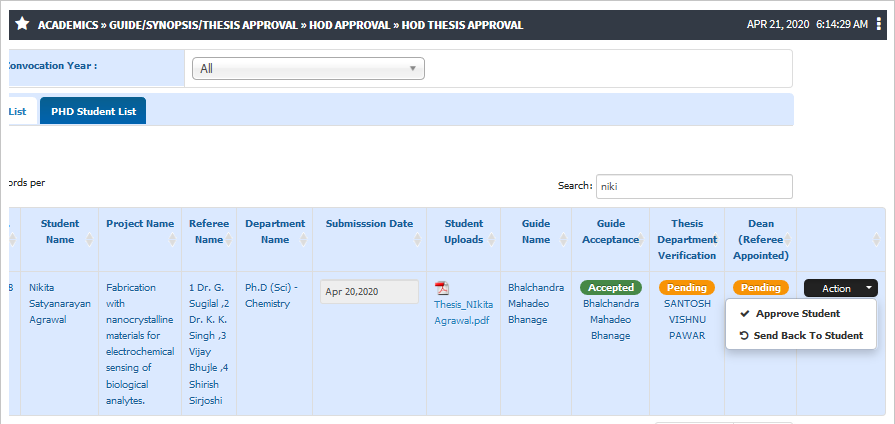Sort by Student Uploads column arrows
Image resolution: width=895 pixels, height=424 pixels.
tap(491, 240)
